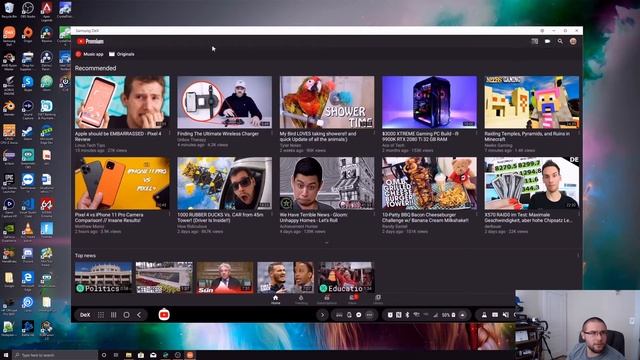640x360 pixels.
Task: Click title 'Apple should be EMBARRASSED - Pixel 4 Review'
Action: point(118,136)
